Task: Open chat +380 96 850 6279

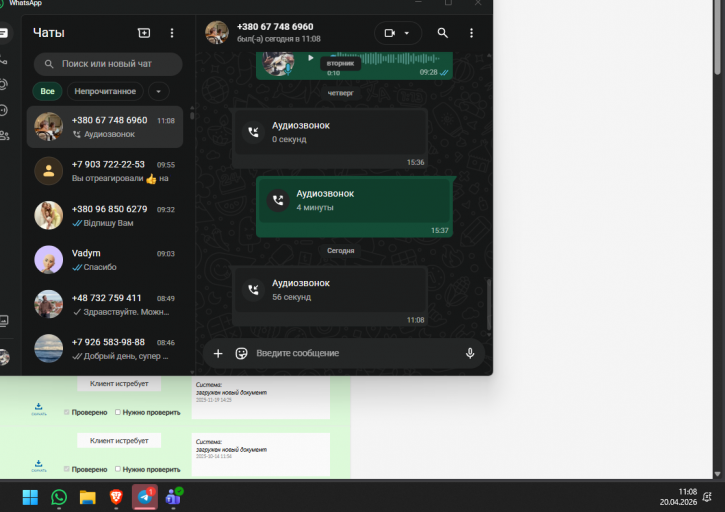Action: (105, 216)
